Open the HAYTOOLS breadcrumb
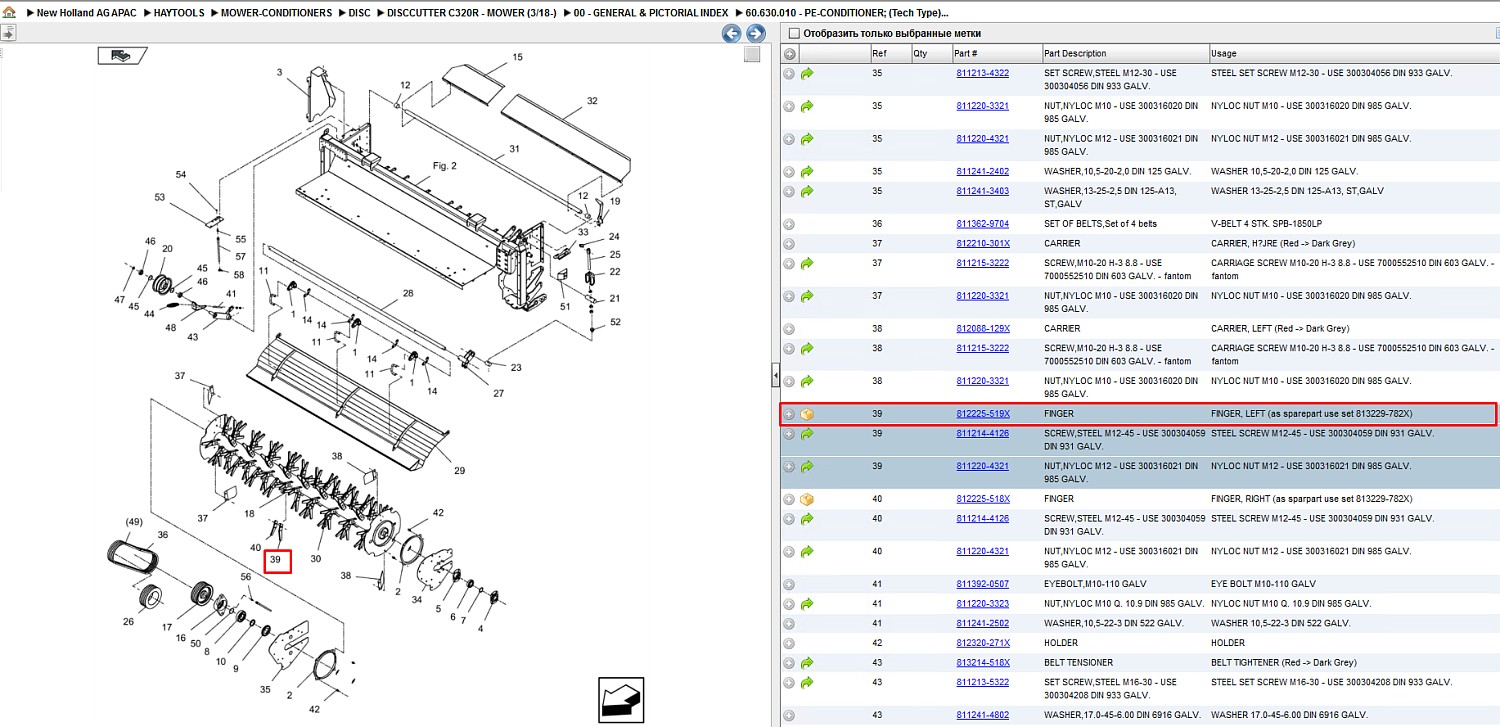 (x=180, y=13)
